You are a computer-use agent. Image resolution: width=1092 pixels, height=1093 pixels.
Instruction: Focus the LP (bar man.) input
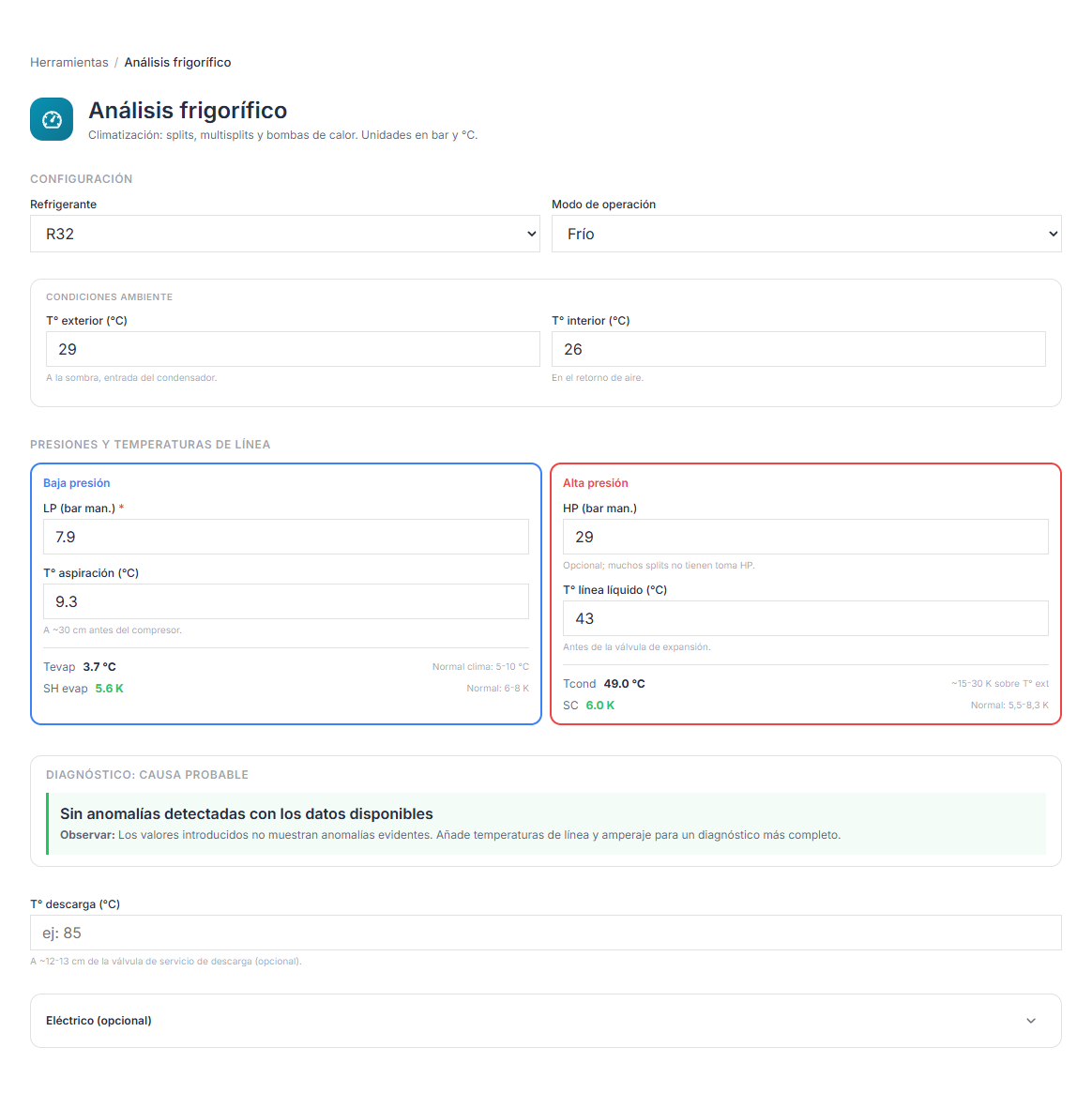pos(286,537)
